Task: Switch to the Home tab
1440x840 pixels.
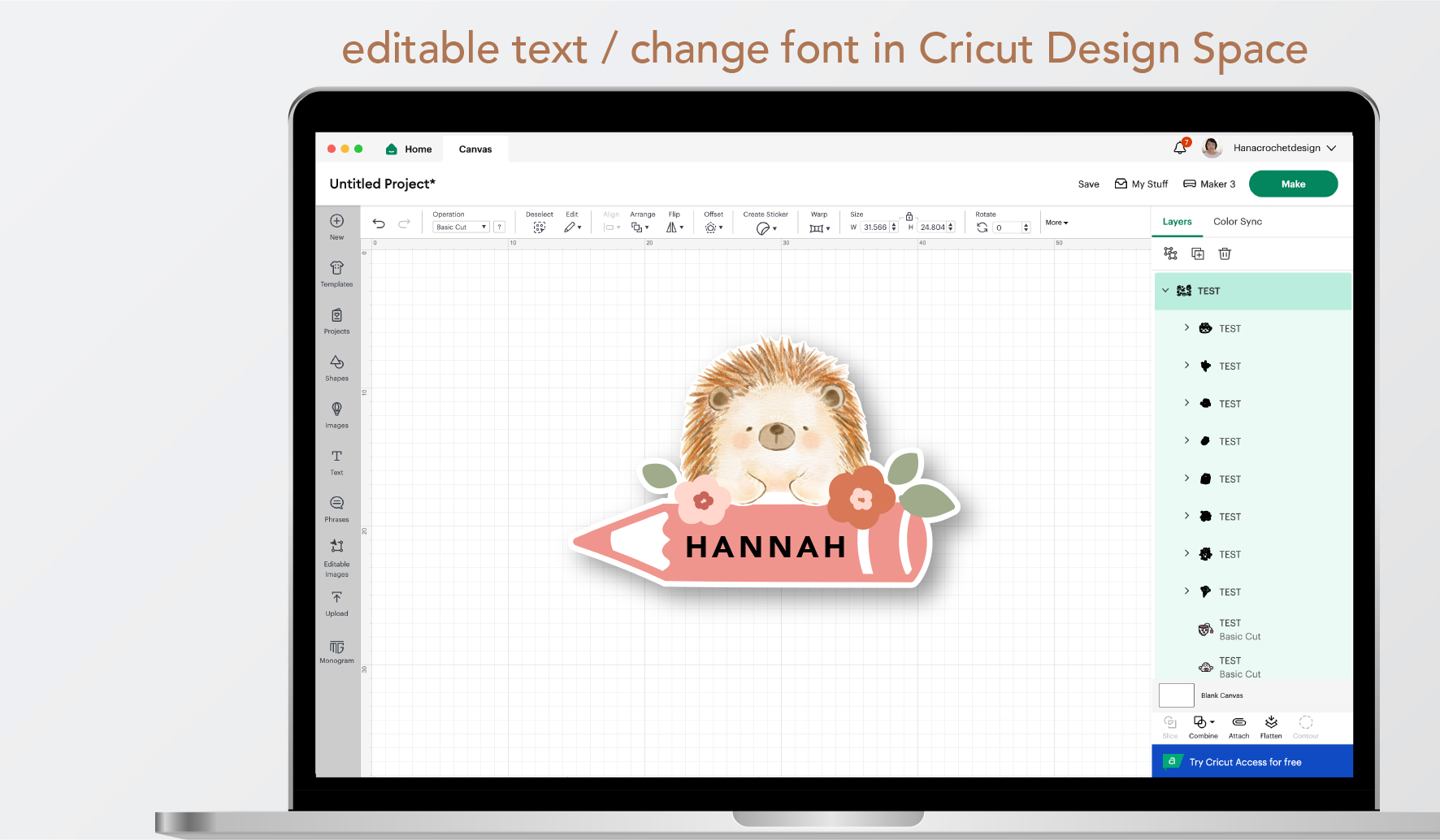Action: [409, 149]
